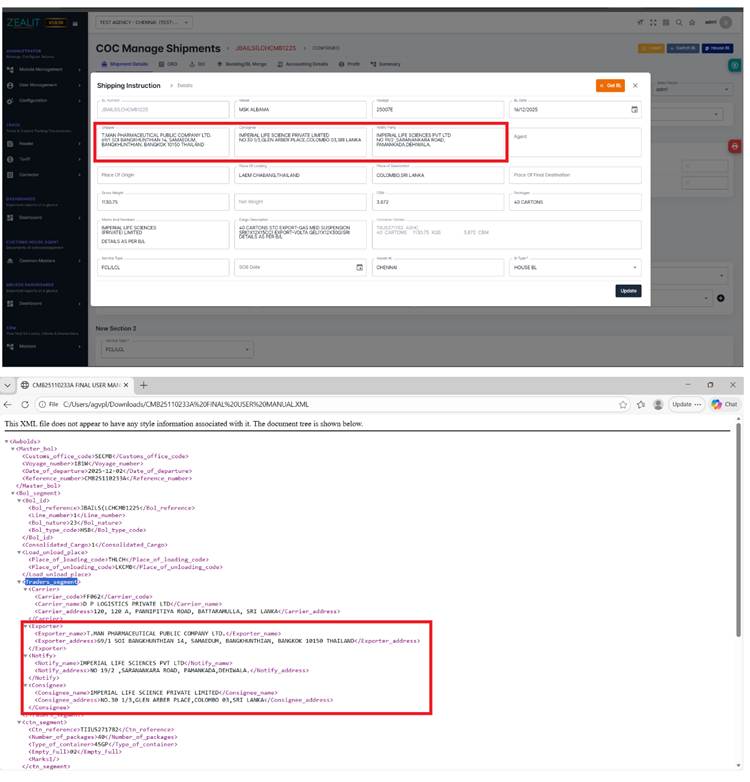Click the Place Of Origin input field
Viewport: 750px width, 782px height.
(161, 175)
